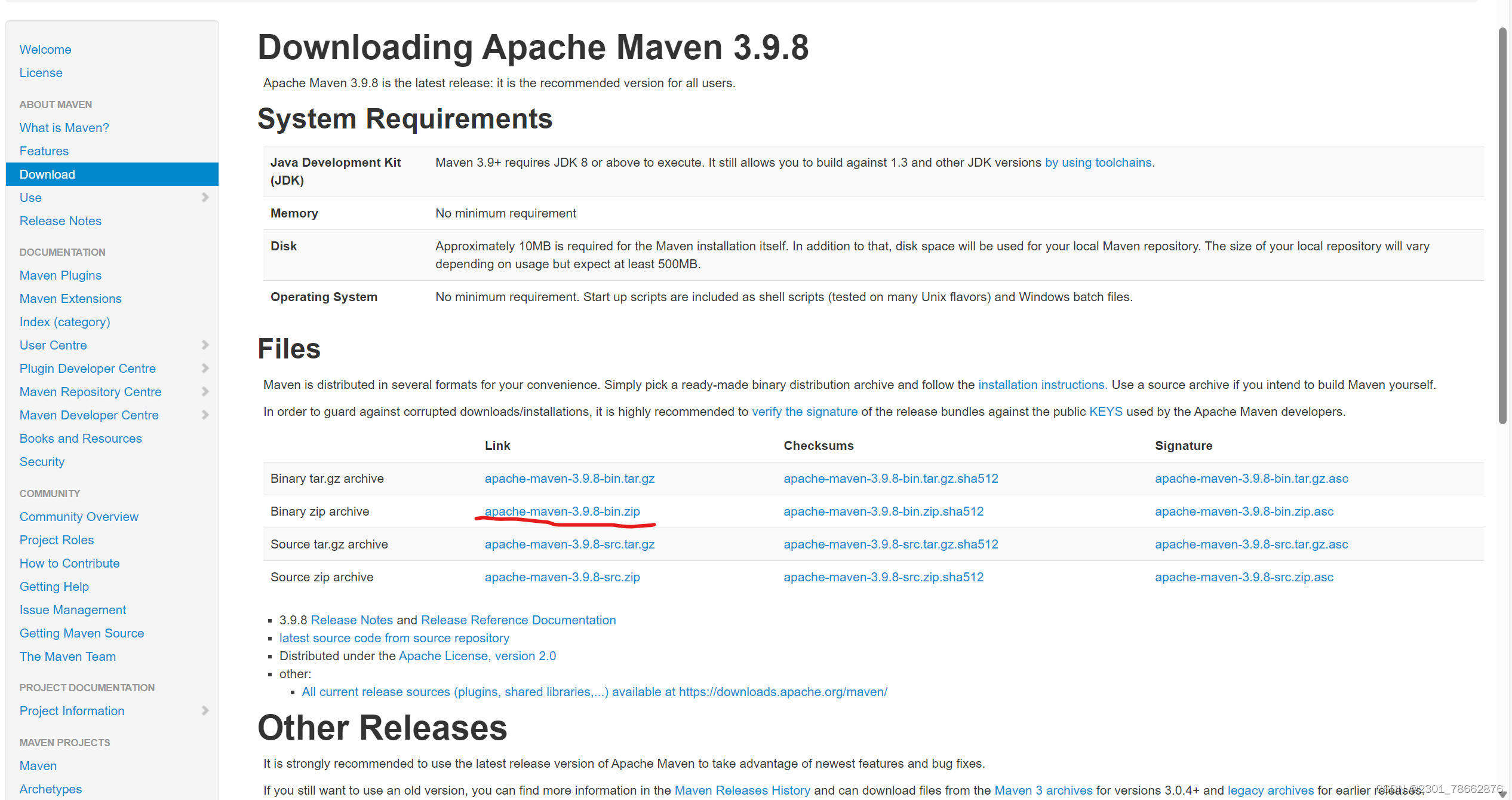Expand the Project Information arrow
Image resolution: width=1512 pixels, height=800 pixels.
(205, 710)
